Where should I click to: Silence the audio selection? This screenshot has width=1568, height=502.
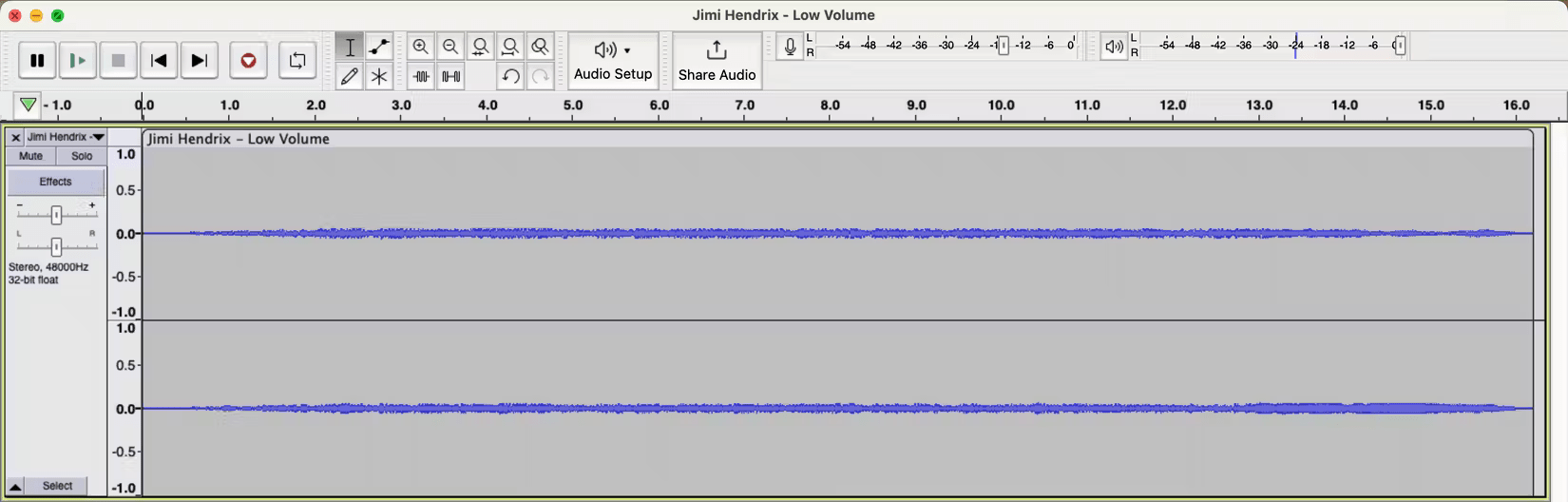click(x=451, y=76)
